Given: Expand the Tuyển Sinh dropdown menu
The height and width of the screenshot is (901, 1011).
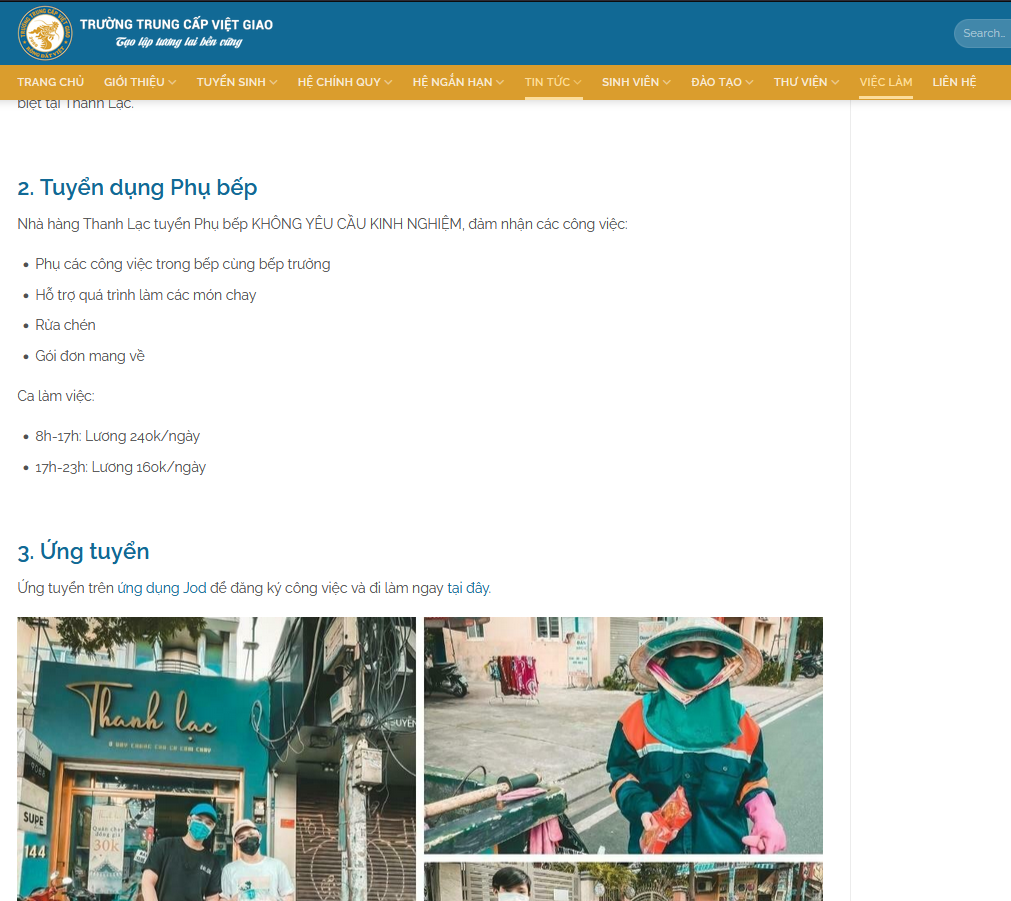Looking at the screenshot, I should [x=236, y=82].
